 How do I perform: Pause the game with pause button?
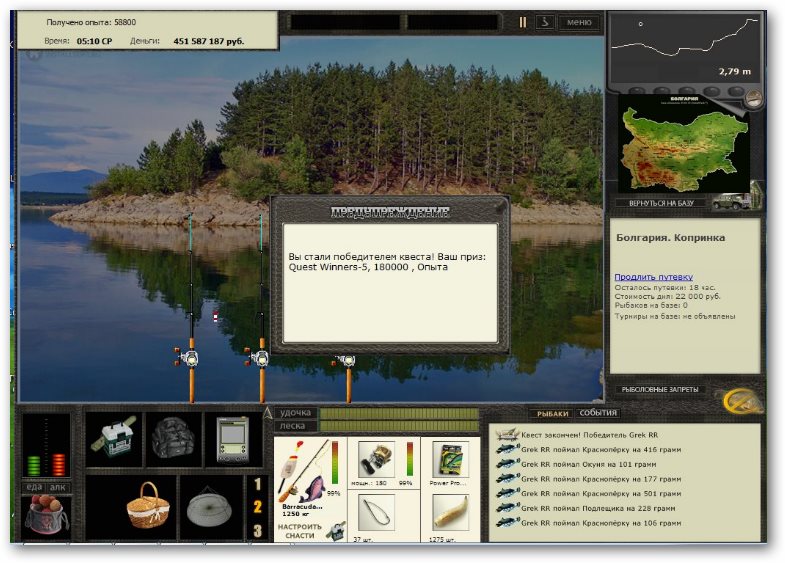(523, 23)
